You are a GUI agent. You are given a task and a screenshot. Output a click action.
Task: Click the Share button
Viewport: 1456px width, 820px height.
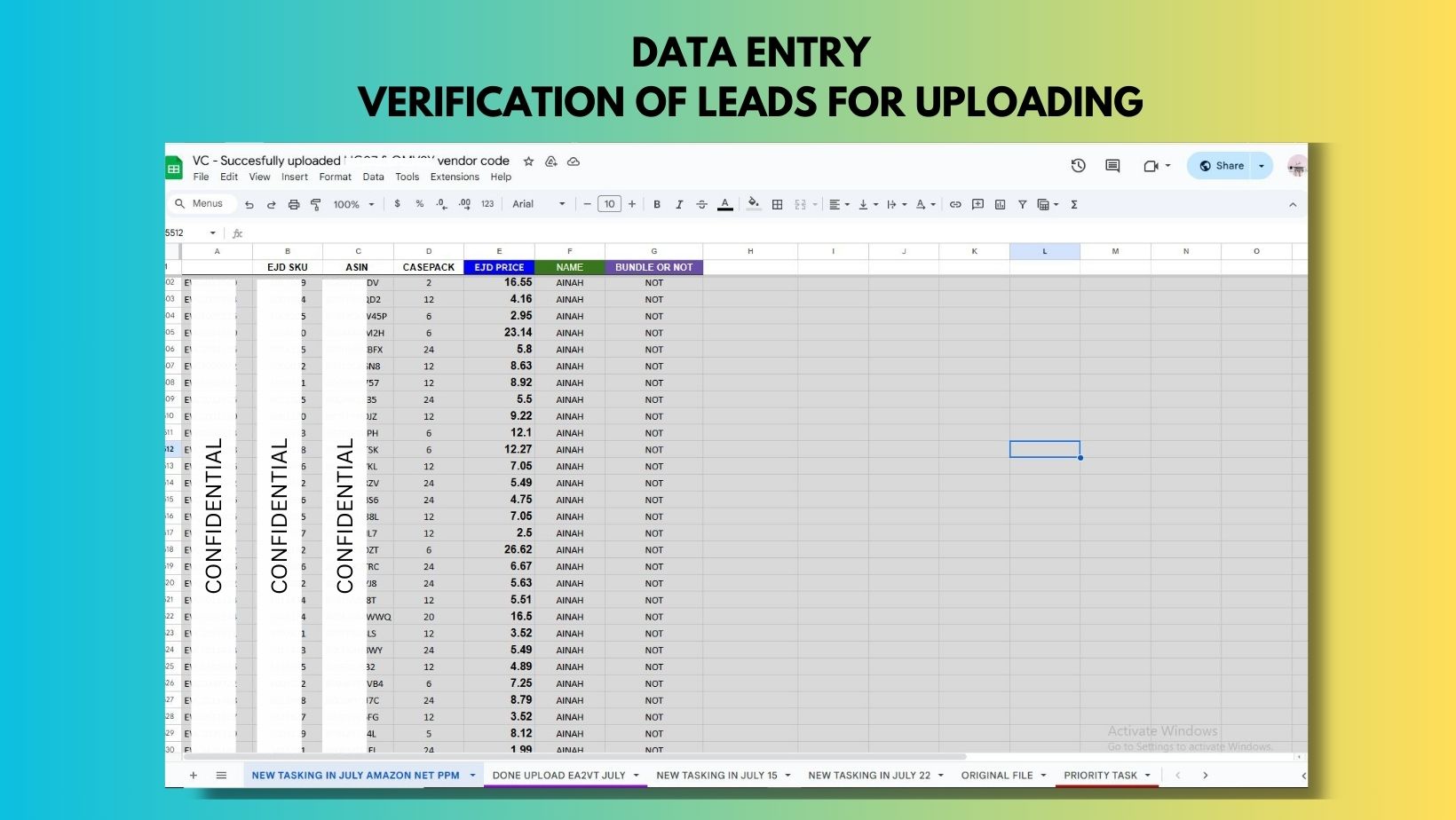tap(1221, 166)
